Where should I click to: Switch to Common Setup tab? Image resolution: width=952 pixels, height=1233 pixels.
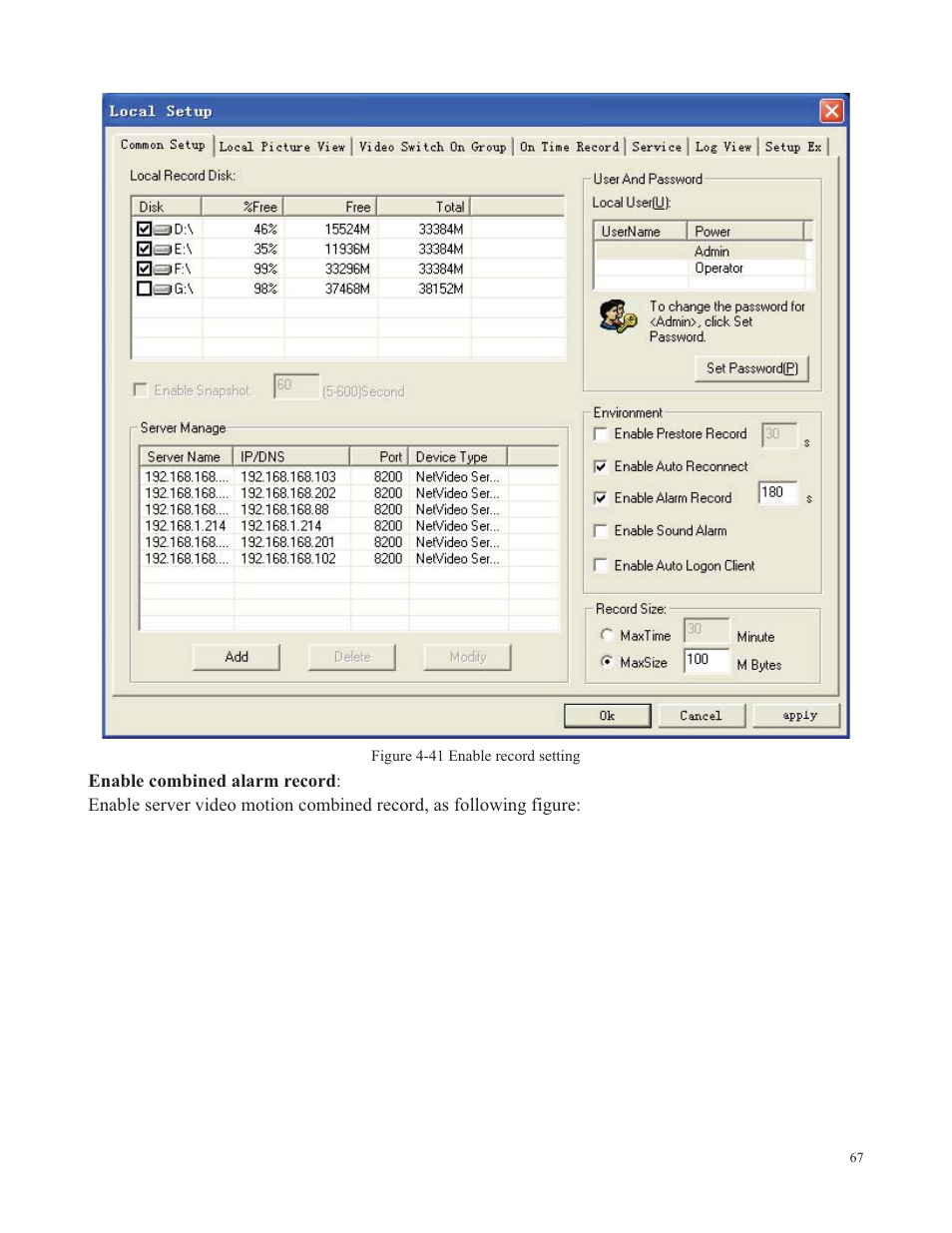click(x=163, y=146)
